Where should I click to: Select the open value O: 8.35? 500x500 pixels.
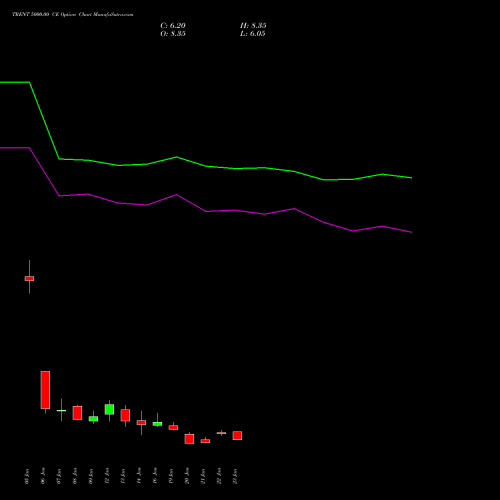coord(173,34)
